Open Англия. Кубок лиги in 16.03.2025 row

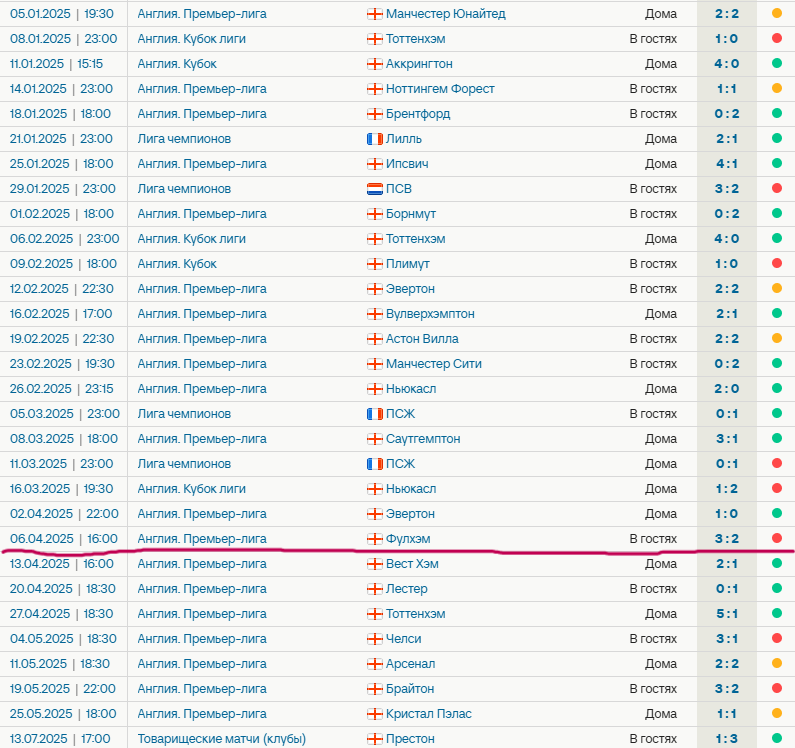pos(191,489)
